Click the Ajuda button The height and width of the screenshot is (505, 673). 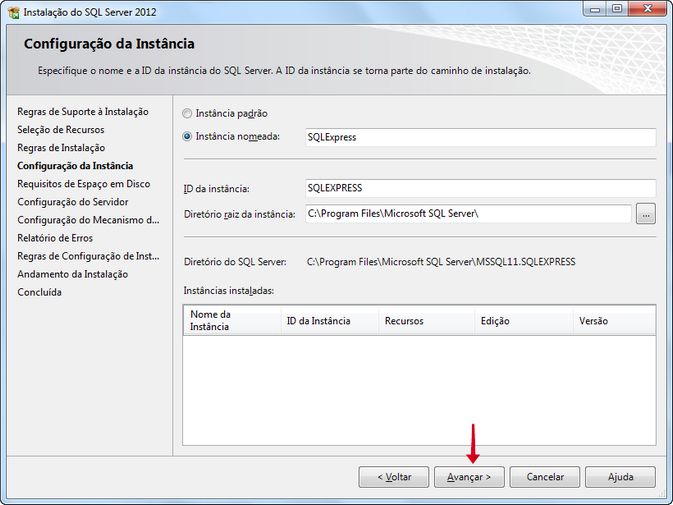coord(620,477)
